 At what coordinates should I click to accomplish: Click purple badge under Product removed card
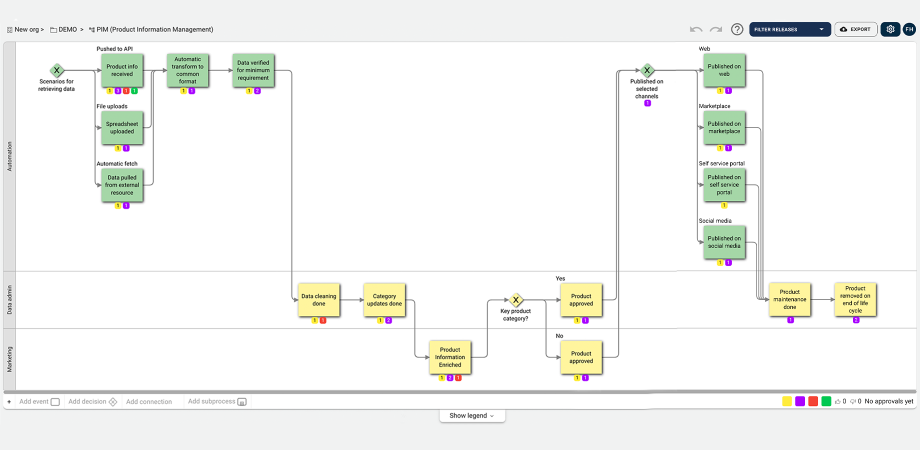tap(856, 320)
